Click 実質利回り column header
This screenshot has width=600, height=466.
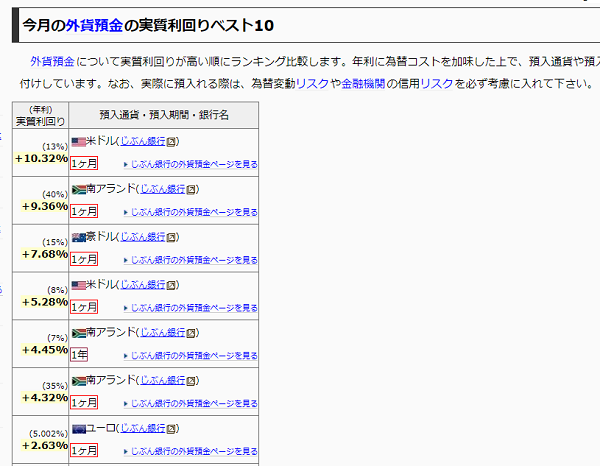click(x=41, y=116)
